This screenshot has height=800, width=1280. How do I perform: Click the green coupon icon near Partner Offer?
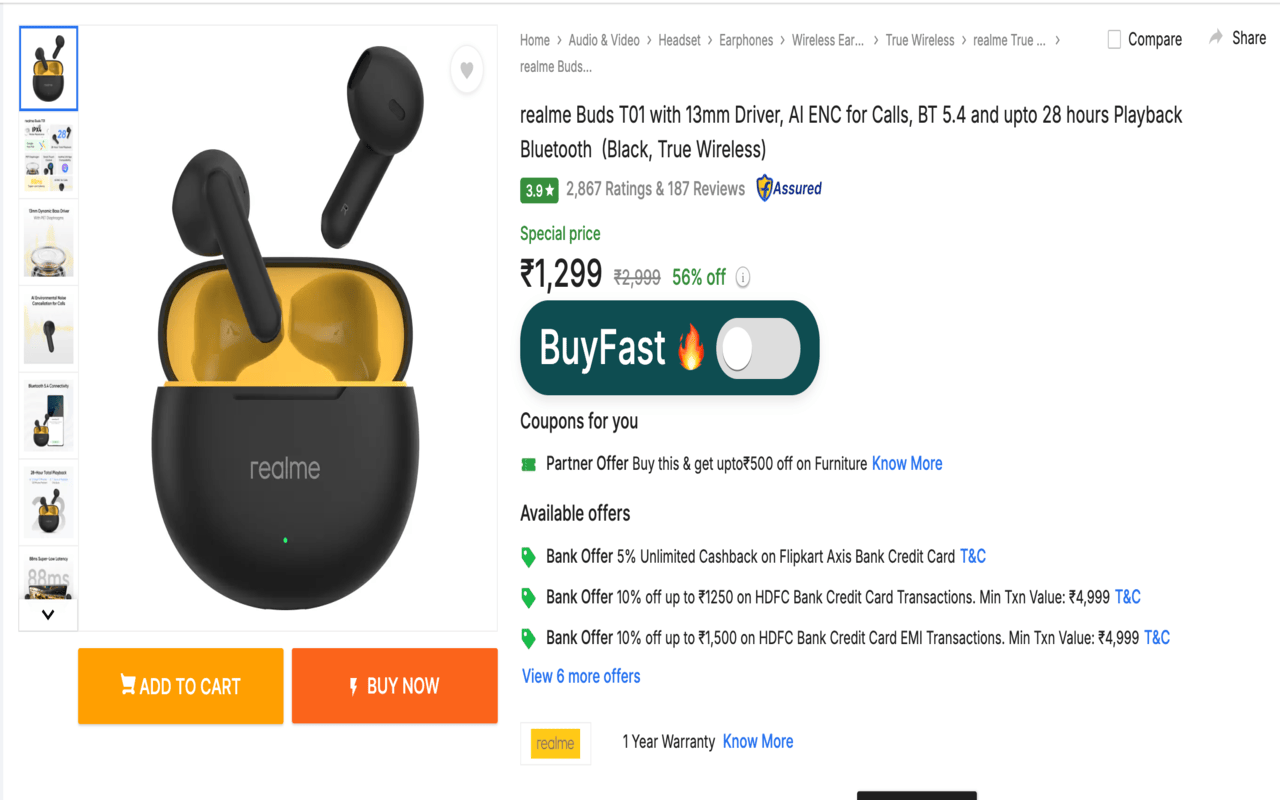click(x=528, y=463)
